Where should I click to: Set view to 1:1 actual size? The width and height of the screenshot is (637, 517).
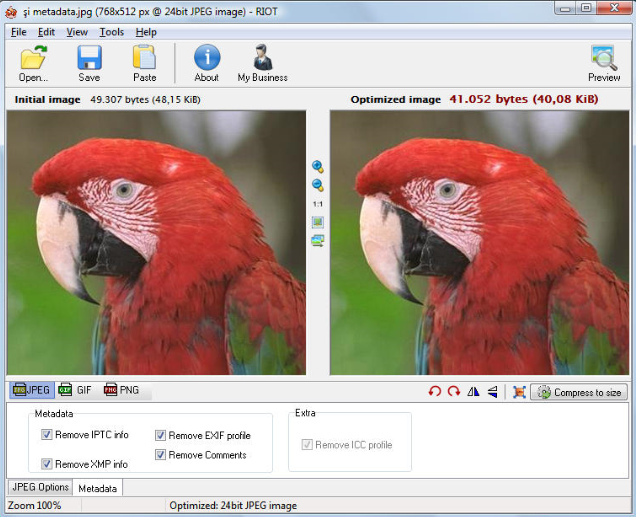click(x=318, y=203)
